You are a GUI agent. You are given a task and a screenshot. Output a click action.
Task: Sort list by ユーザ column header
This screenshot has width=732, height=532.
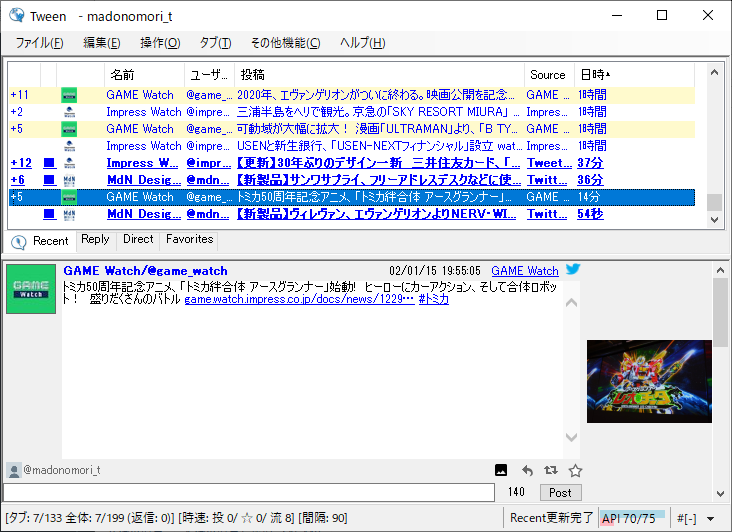coord(209,75)
